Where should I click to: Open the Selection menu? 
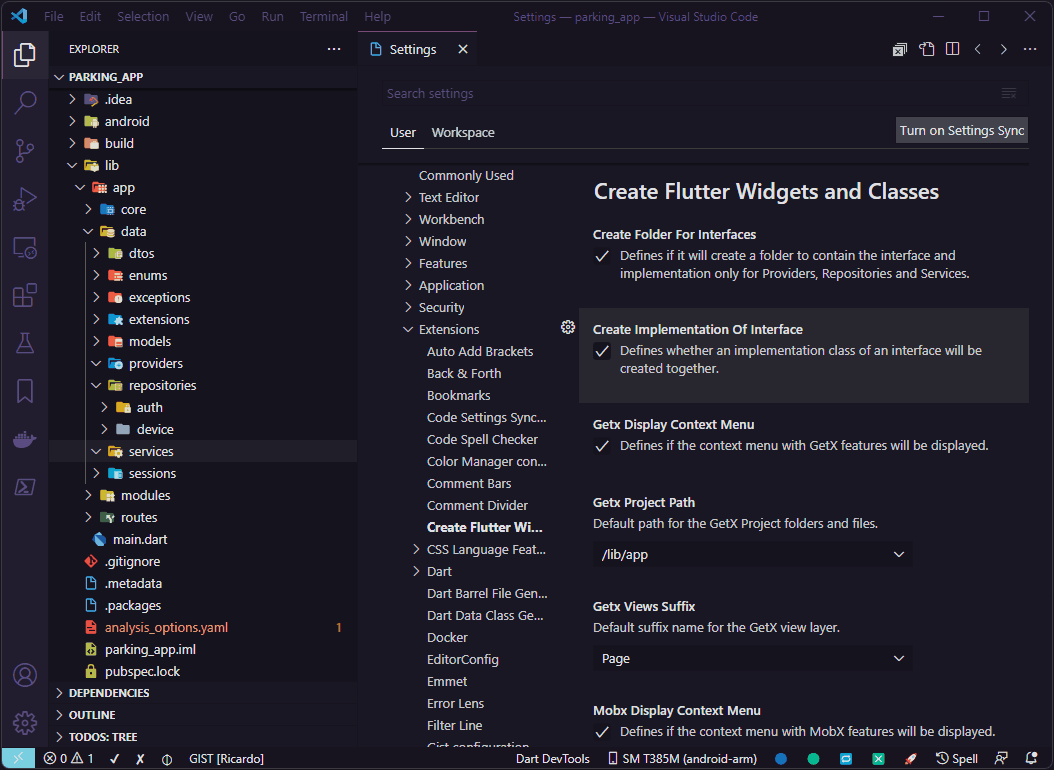(x=143, y=16)
